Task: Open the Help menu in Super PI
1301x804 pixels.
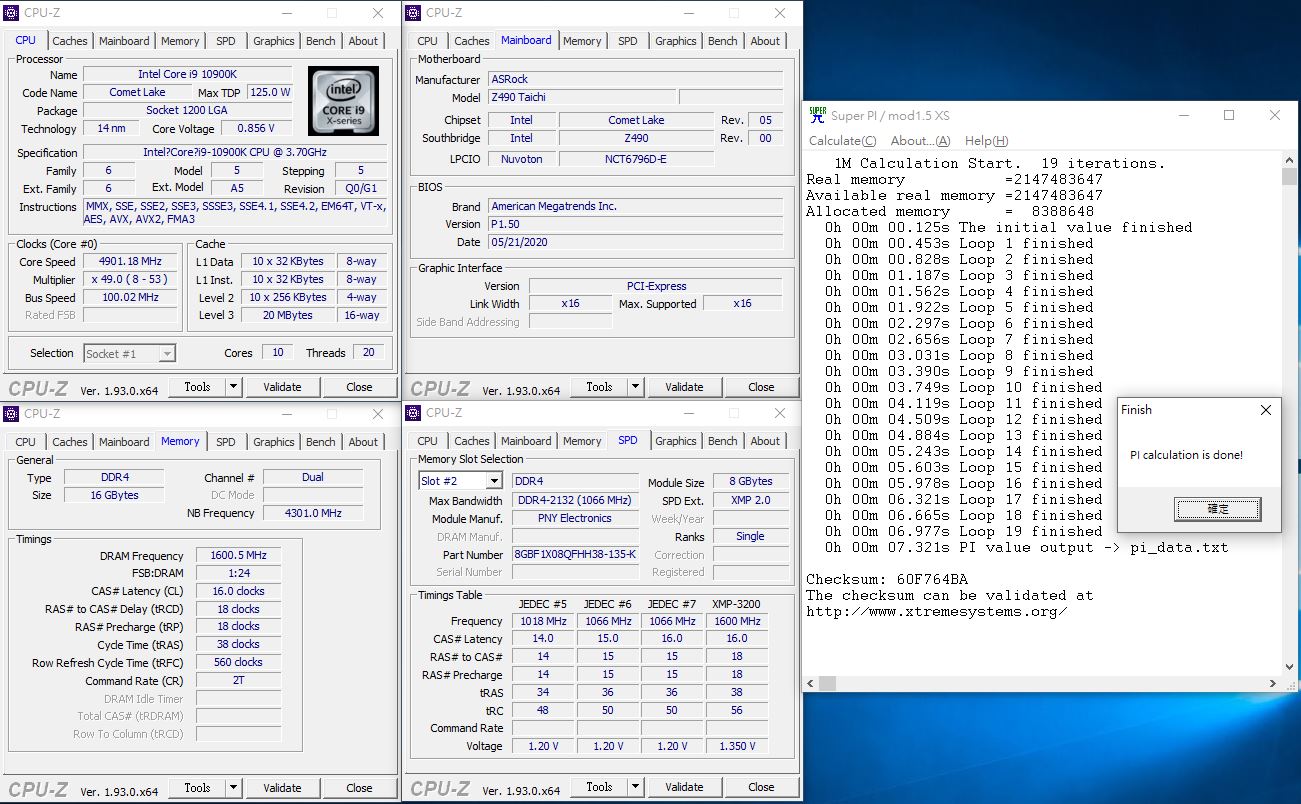Action: 986,141
